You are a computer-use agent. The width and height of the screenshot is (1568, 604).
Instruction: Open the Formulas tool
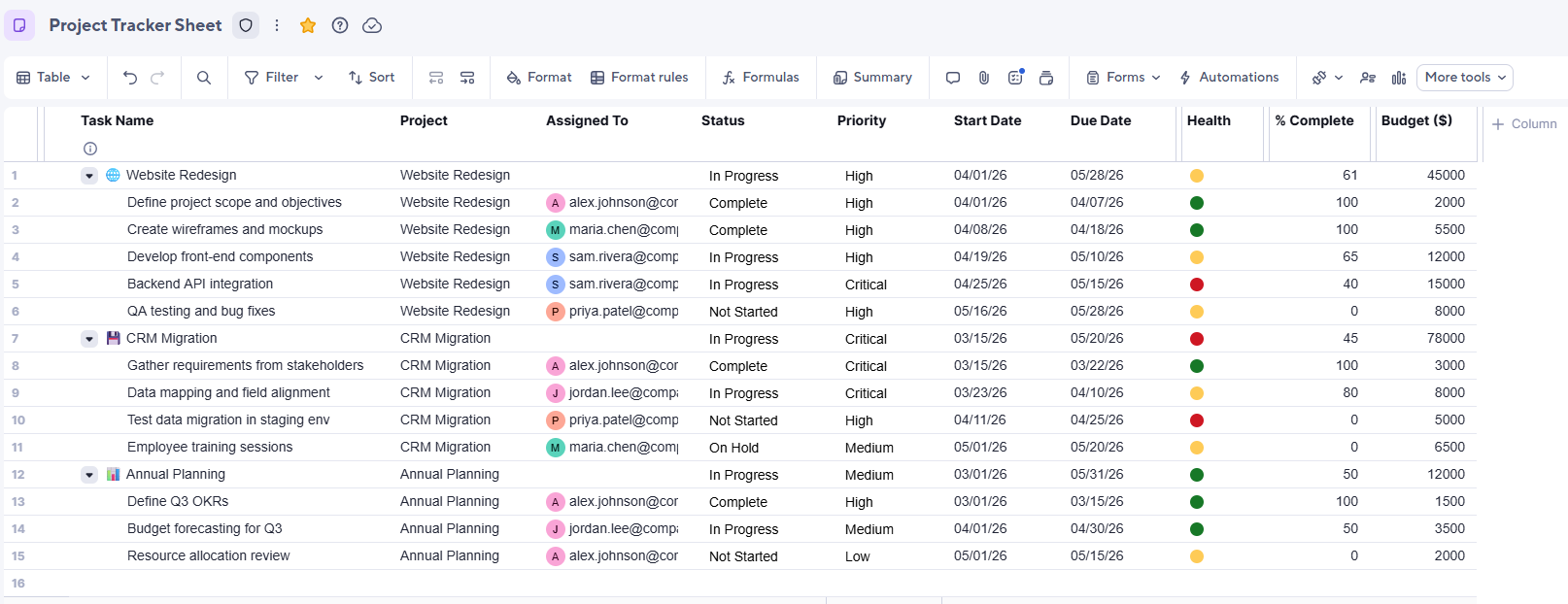tap(761, 78)
